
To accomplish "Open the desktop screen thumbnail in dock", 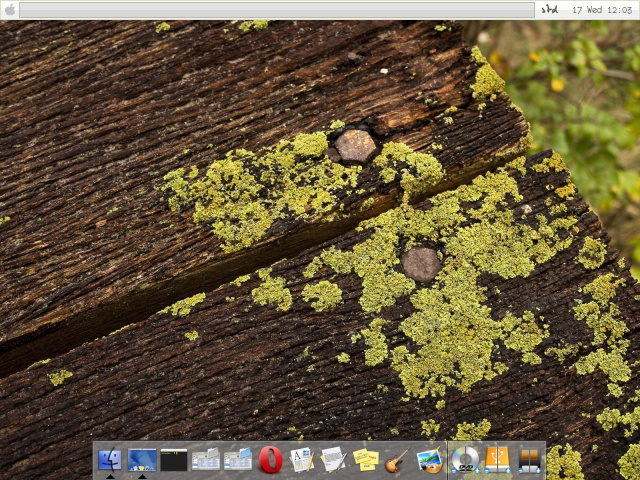I will coord(142,460).
